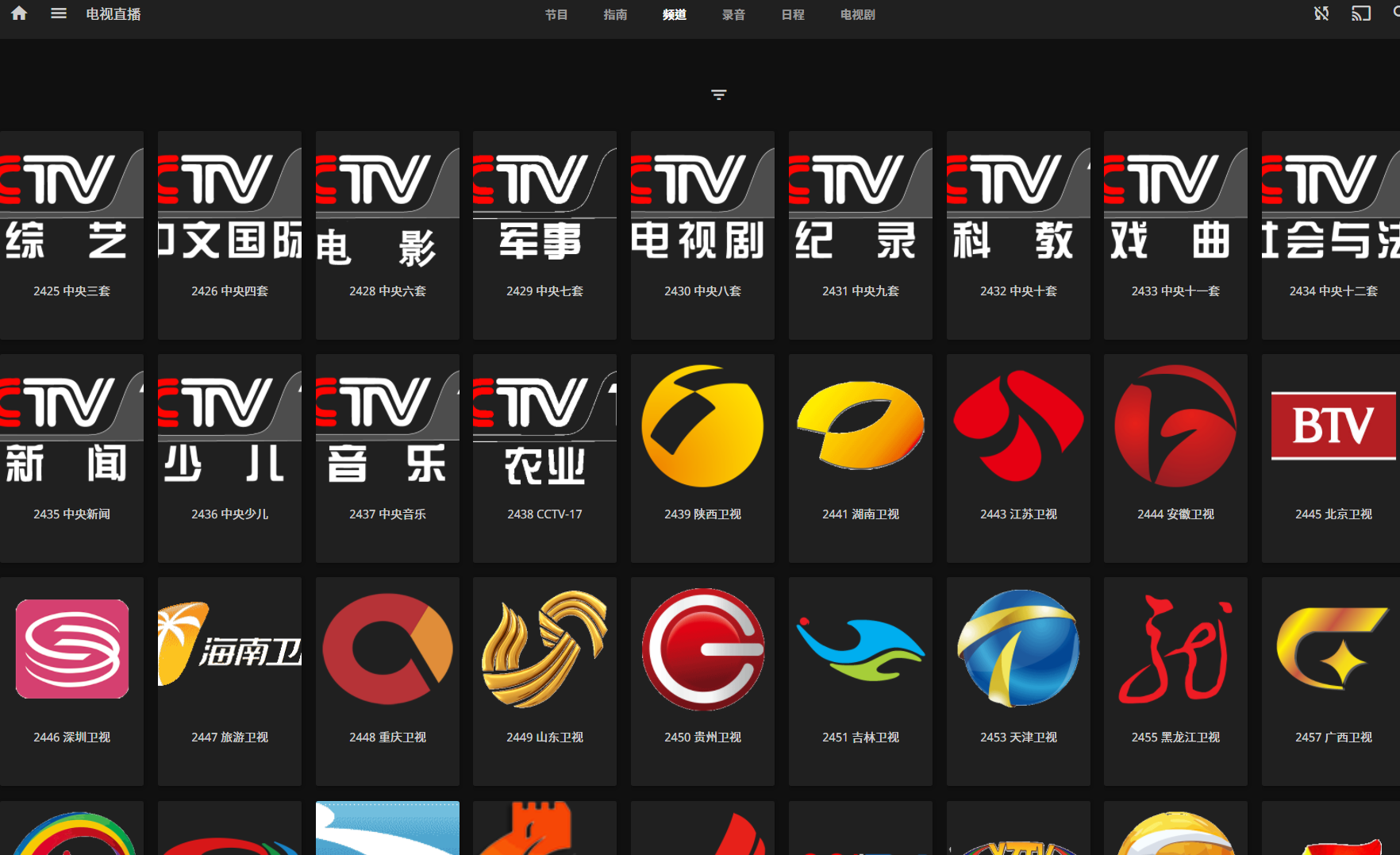Click the label 2430 中央八套

pos(702,291)
